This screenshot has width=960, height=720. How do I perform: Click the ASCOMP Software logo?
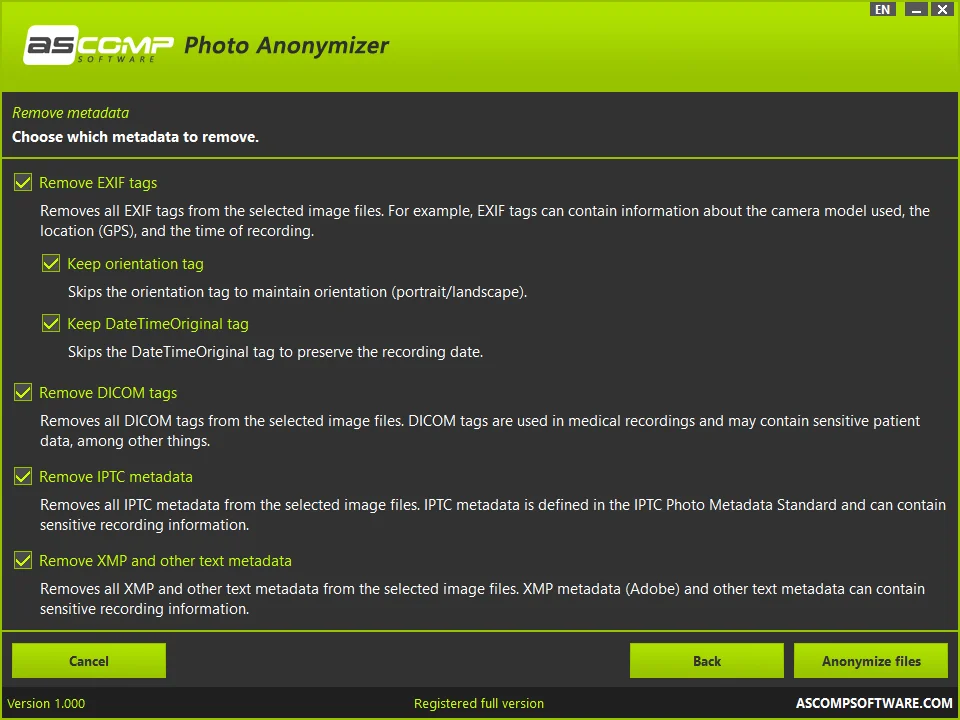[x=99, y=45]
